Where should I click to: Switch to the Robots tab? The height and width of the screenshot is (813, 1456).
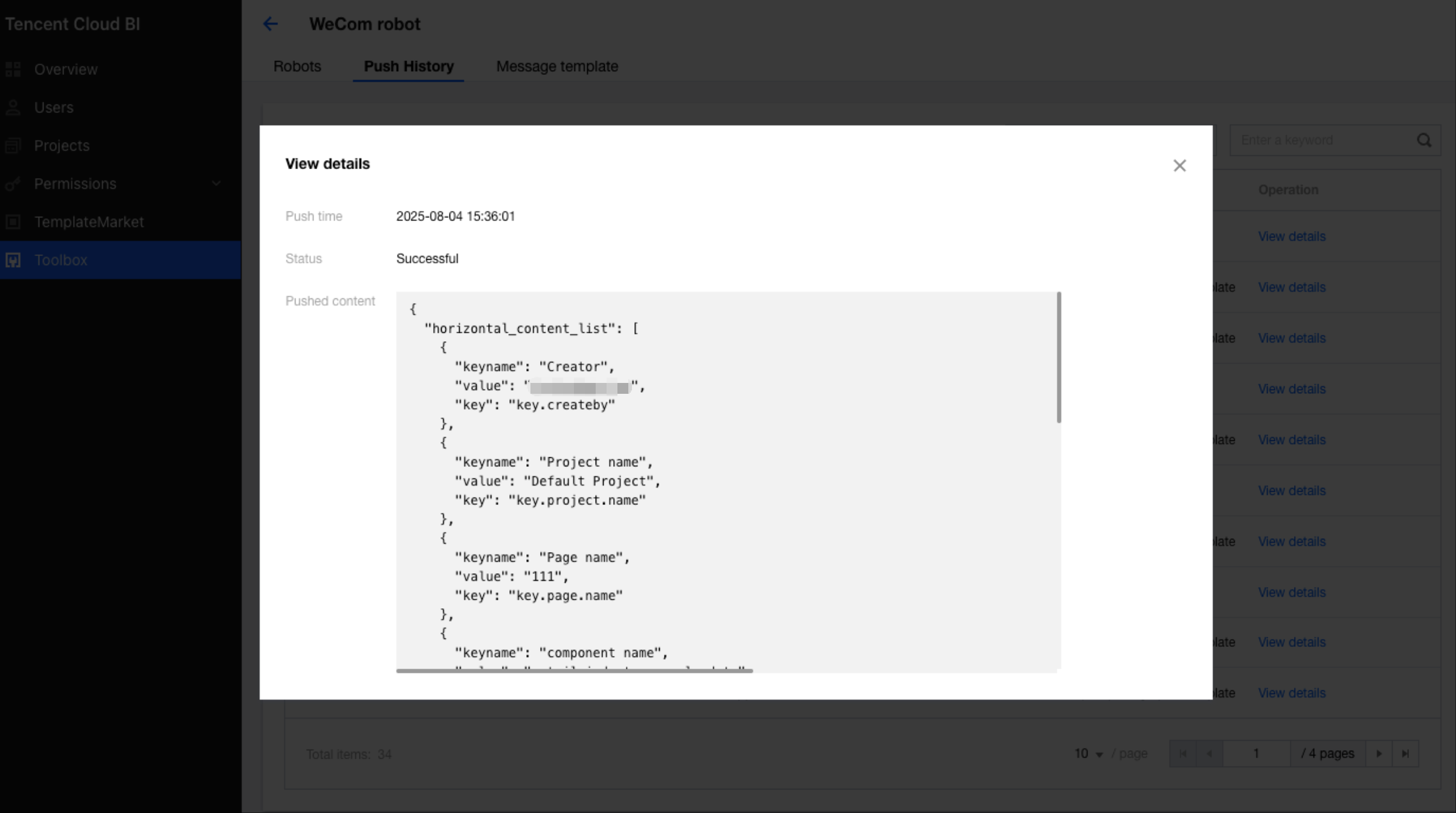pos(297,66)
